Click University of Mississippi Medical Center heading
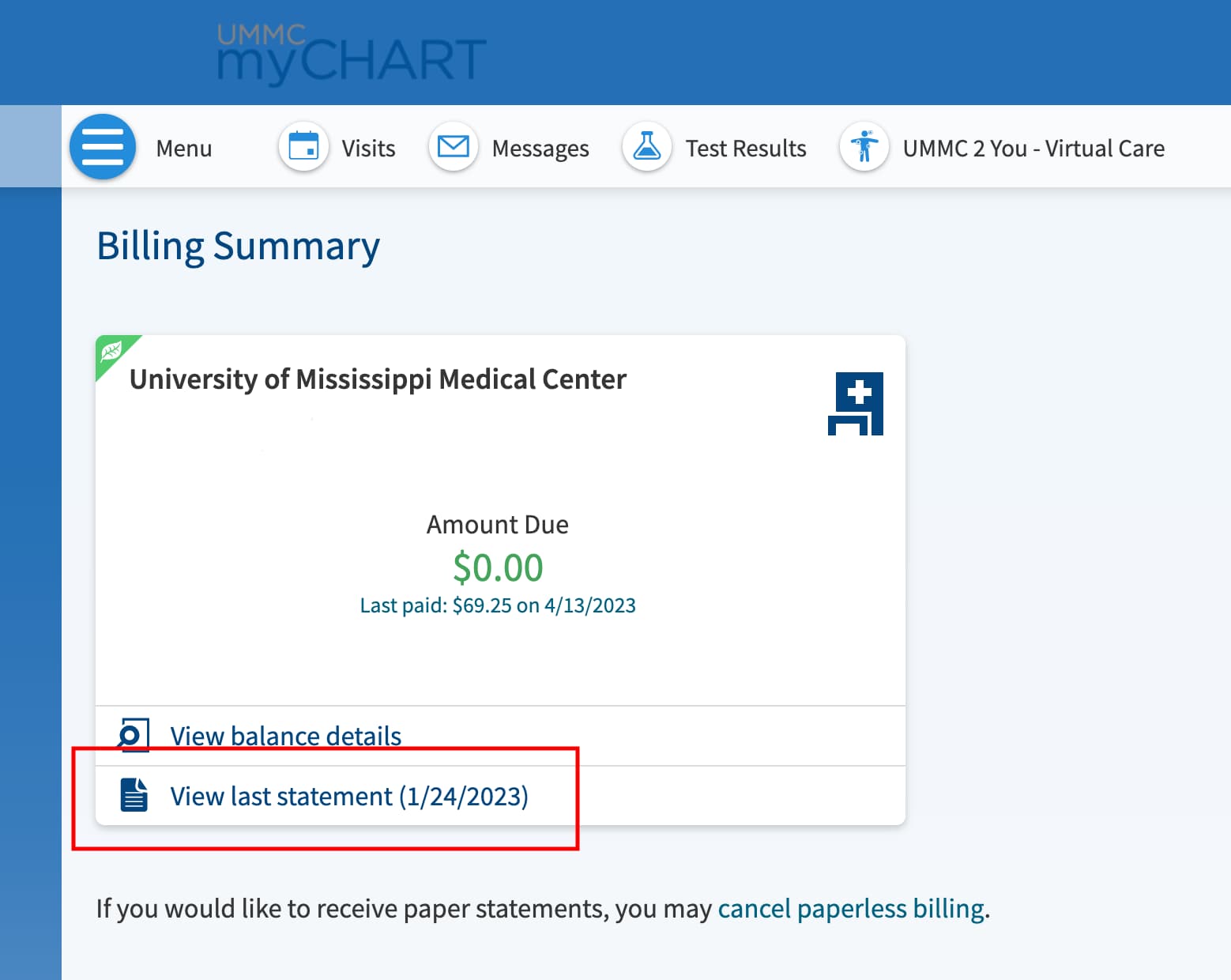 (378, 379)
